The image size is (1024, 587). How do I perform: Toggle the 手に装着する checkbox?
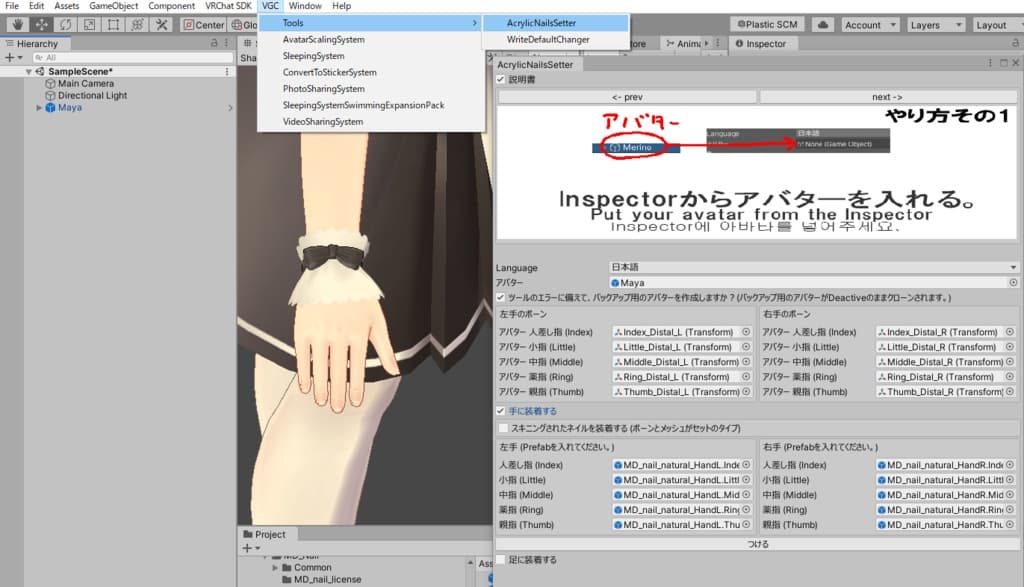(x=501, y=411)
